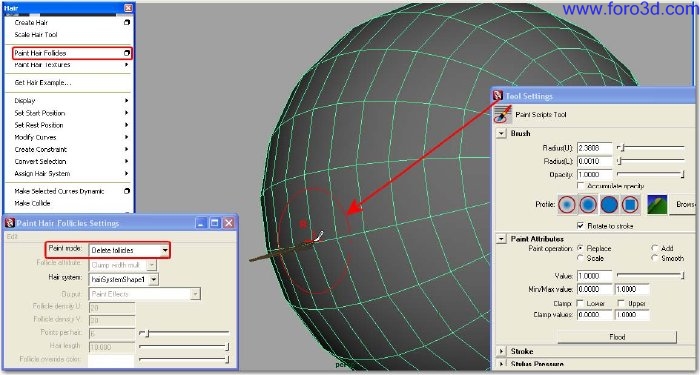Choose the soft brush profile
This screenshot has height=375, width=700.
pos(588,204)
